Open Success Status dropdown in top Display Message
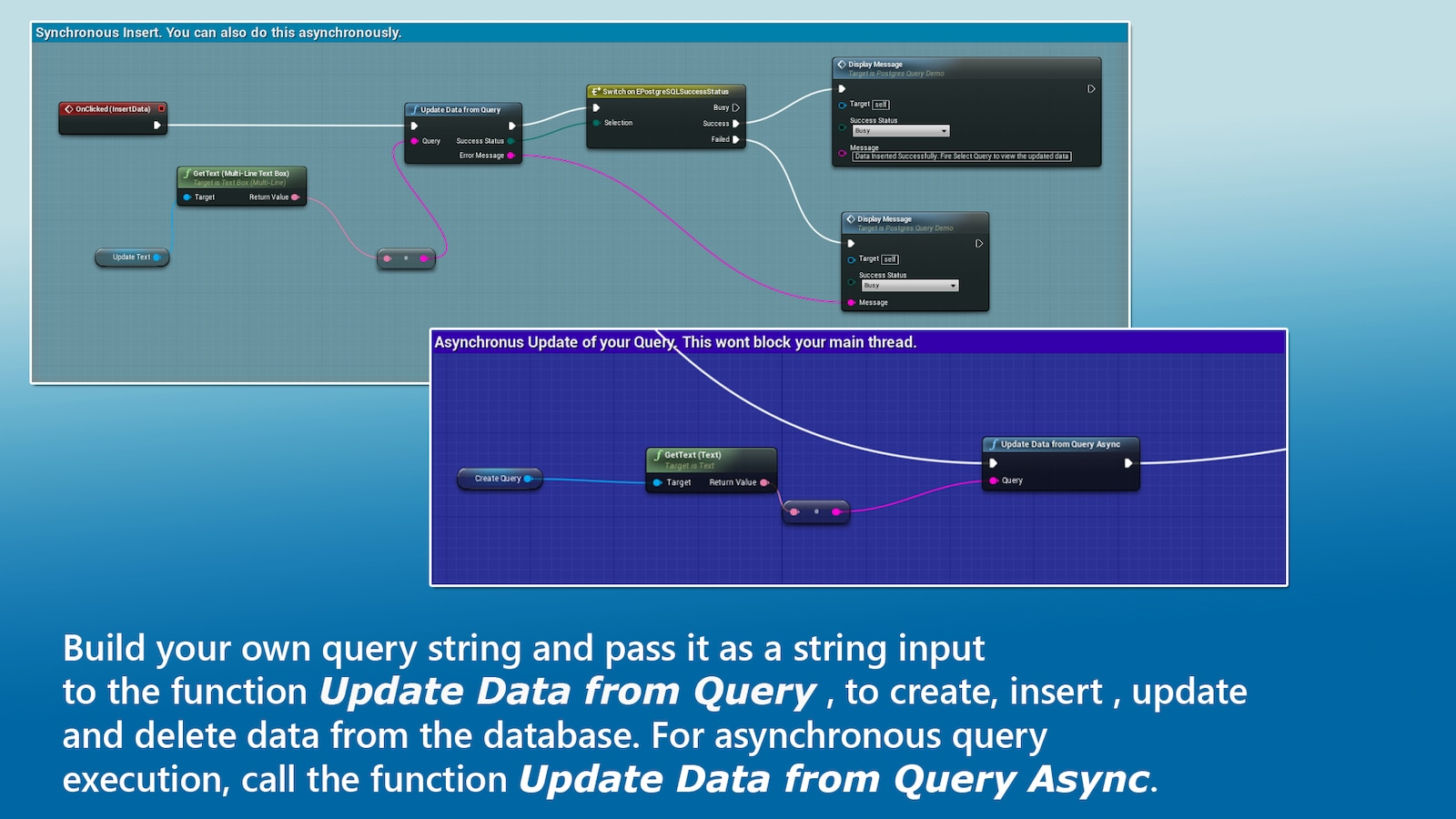This screenshot has height=819, width=1456. 901,131
